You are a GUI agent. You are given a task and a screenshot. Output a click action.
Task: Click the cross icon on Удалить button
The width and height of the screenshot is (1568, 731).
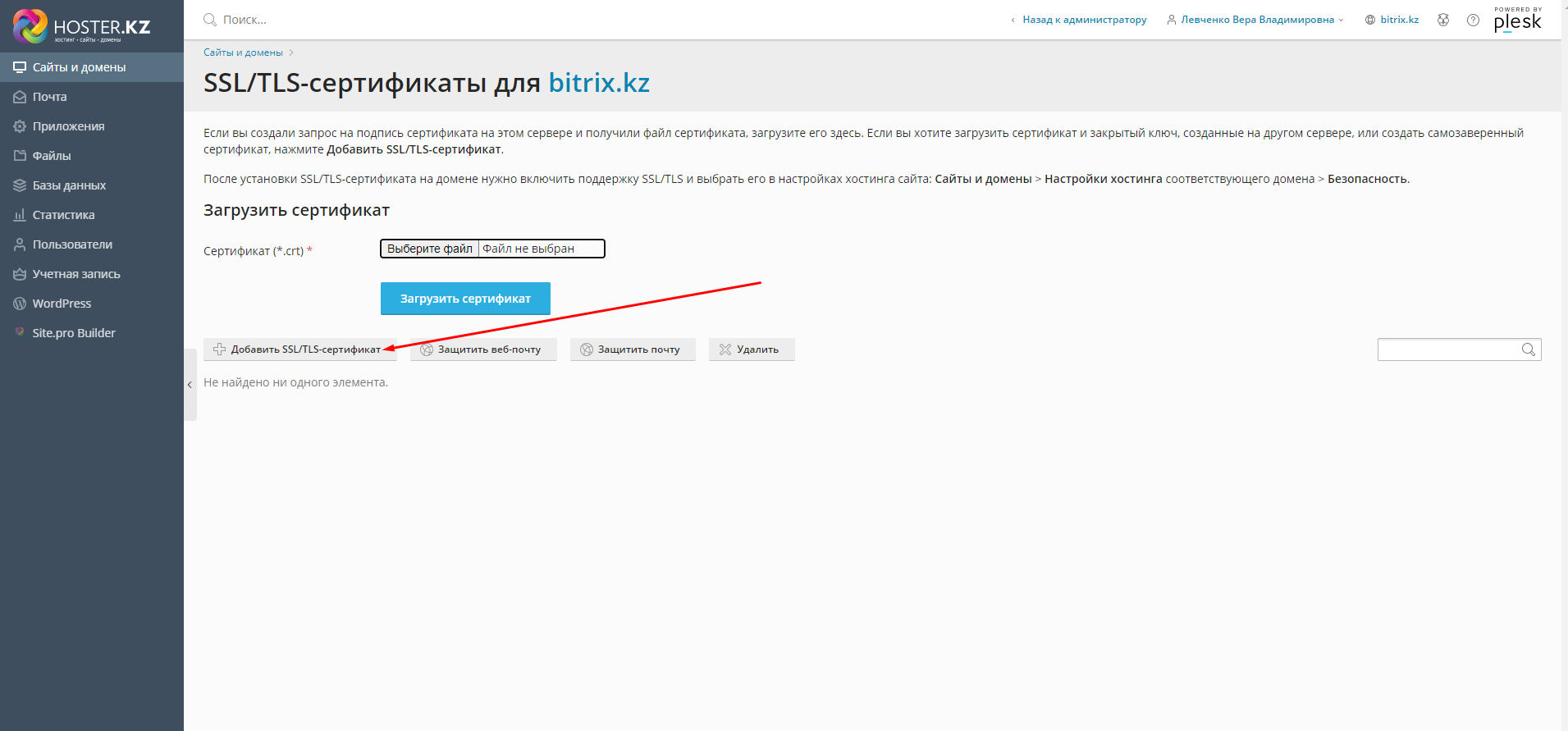click(x=725, y=350)
